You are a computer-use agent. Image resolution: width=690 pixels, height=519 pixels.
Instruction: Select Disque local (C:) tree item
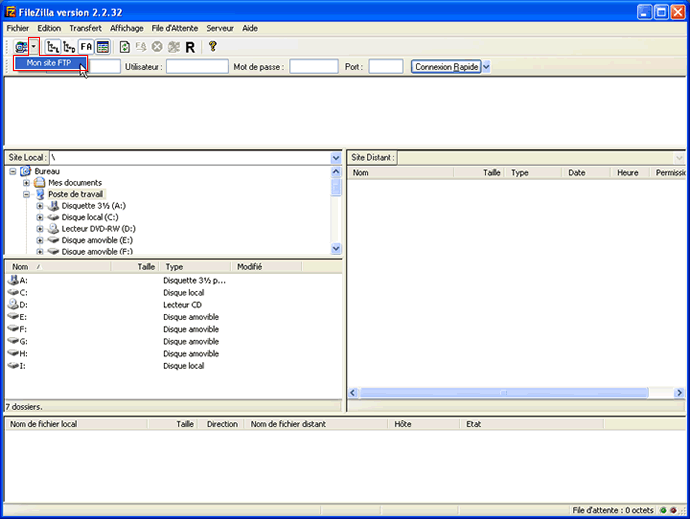pos(90,217)
